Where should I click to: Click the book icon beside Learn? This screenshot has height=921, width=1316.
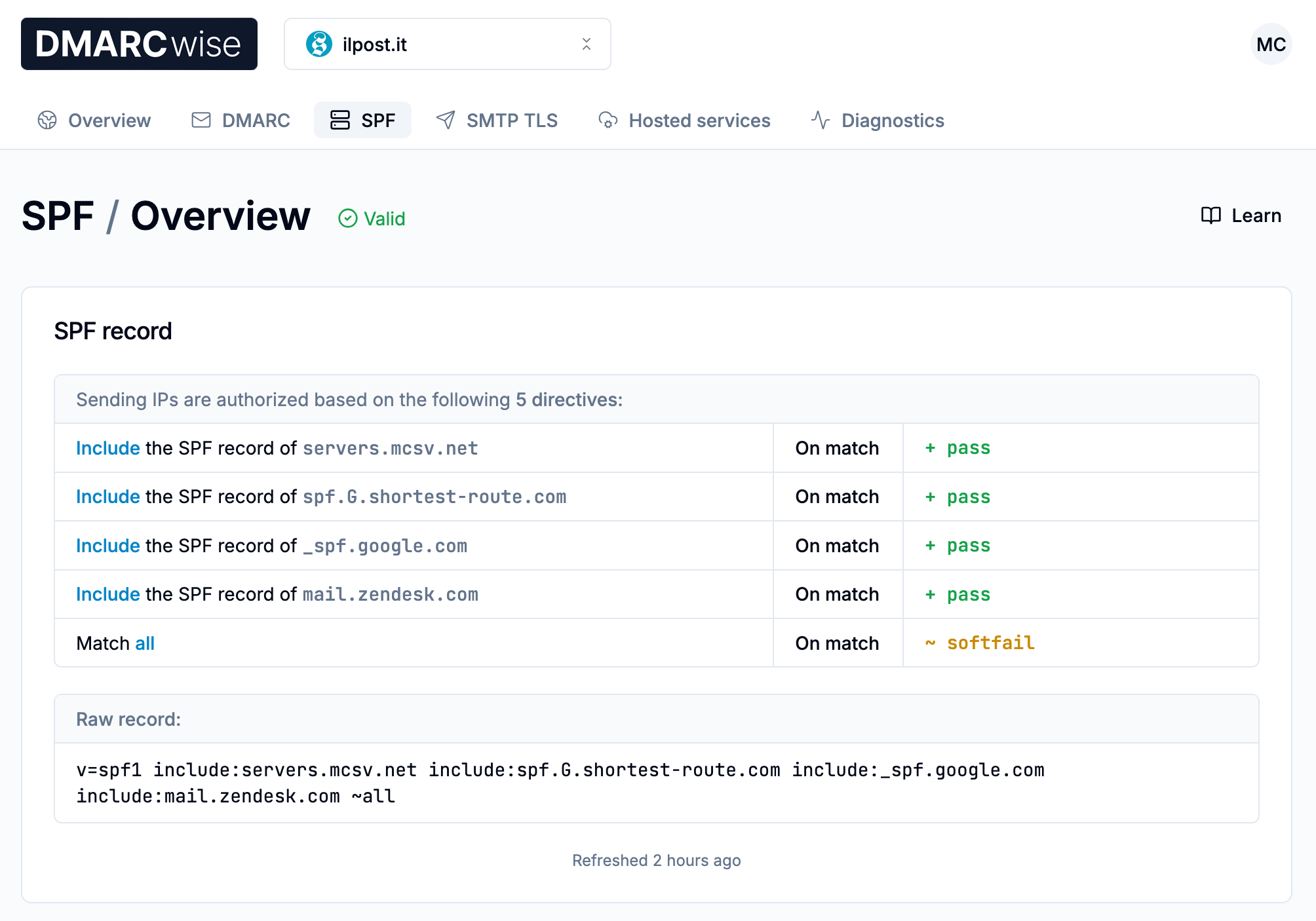[x=1210, y=216]
